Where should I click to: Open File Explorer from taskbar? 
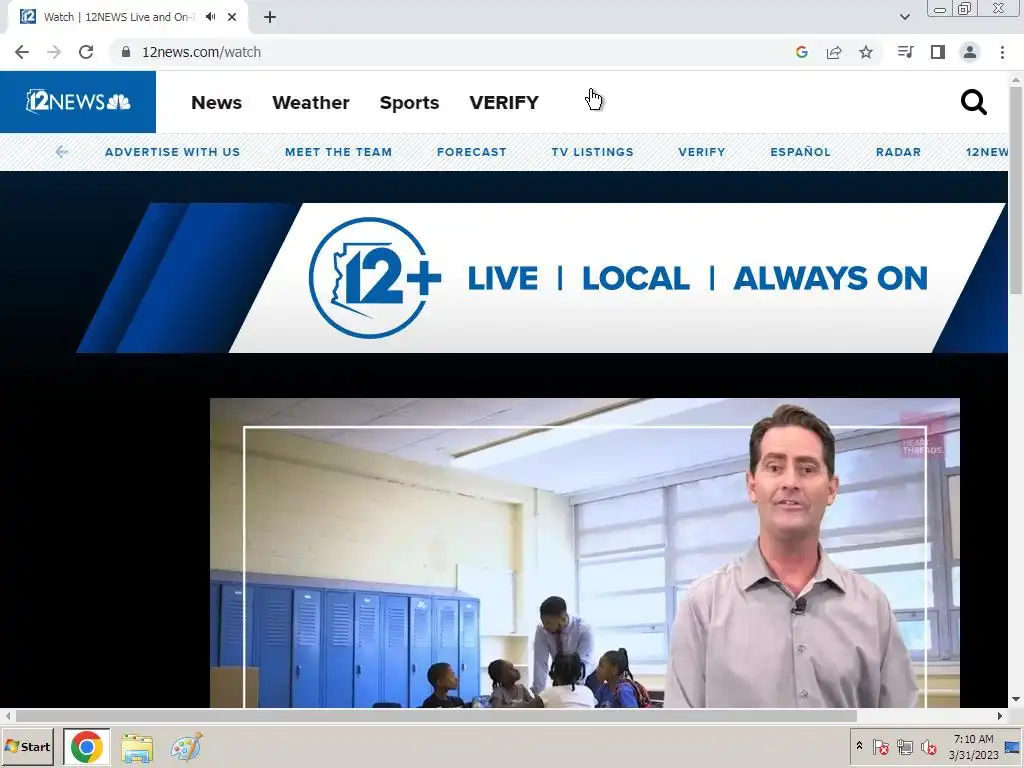[137, 748]
